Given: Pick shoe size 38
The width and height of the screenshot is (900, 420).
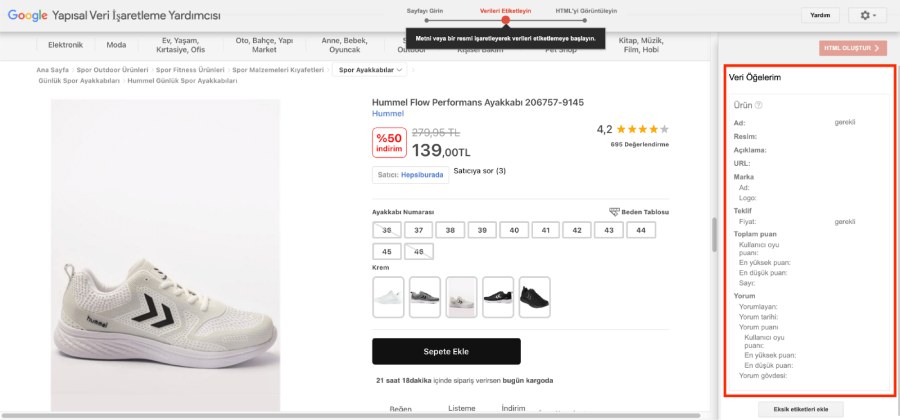Looking at the screenshot, I should pos(450,230).
